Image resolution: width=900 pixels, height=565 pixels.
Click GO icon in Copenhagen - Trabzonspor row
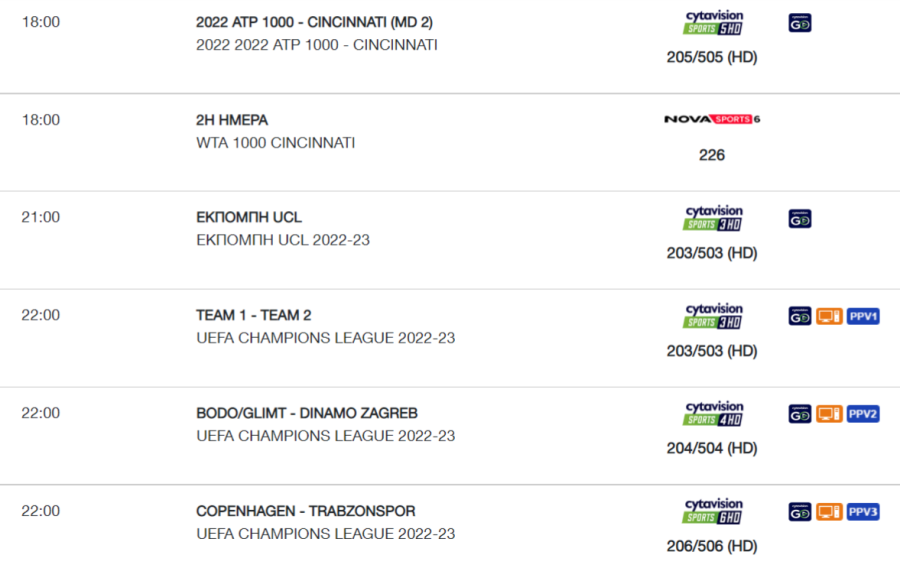[x=800, y=512]
